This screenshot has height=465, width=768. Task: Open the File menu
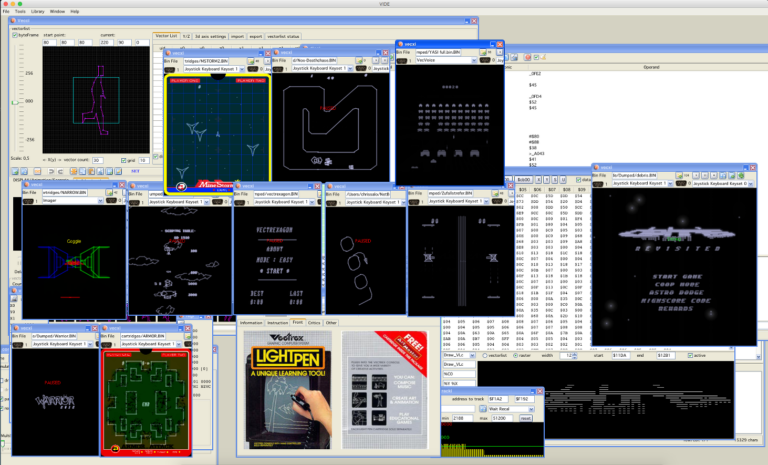6,11
